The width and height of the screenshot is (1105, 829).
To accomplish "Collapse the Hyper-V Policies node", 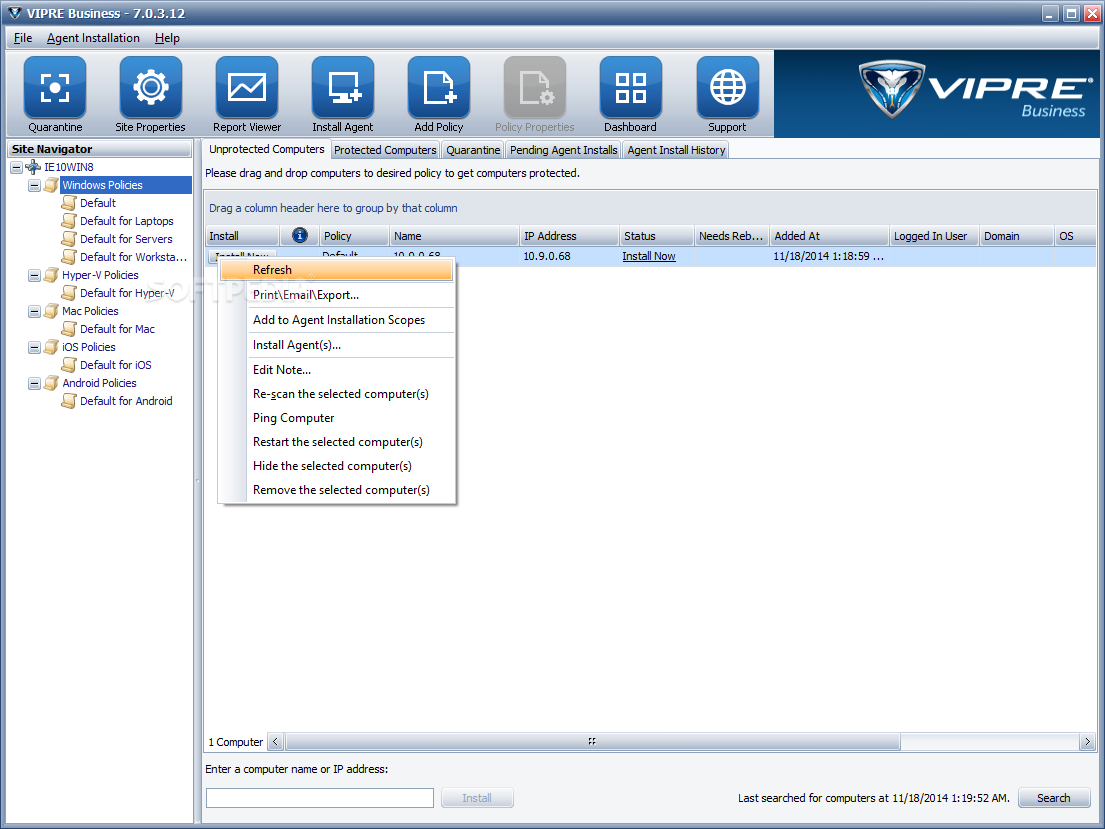I will 34,276.
